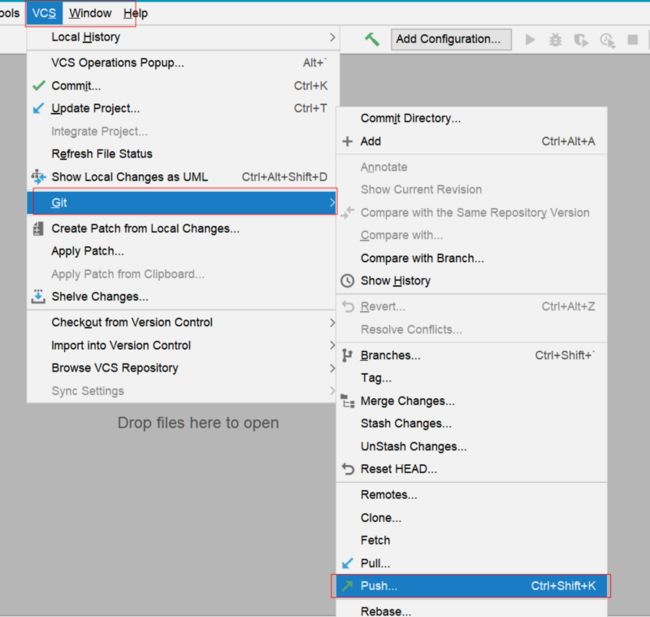The width and height of the screenshot is (650, 617).
Task: Expand Checkout from Version Control submenu arrow
Action: pos(332,323)
